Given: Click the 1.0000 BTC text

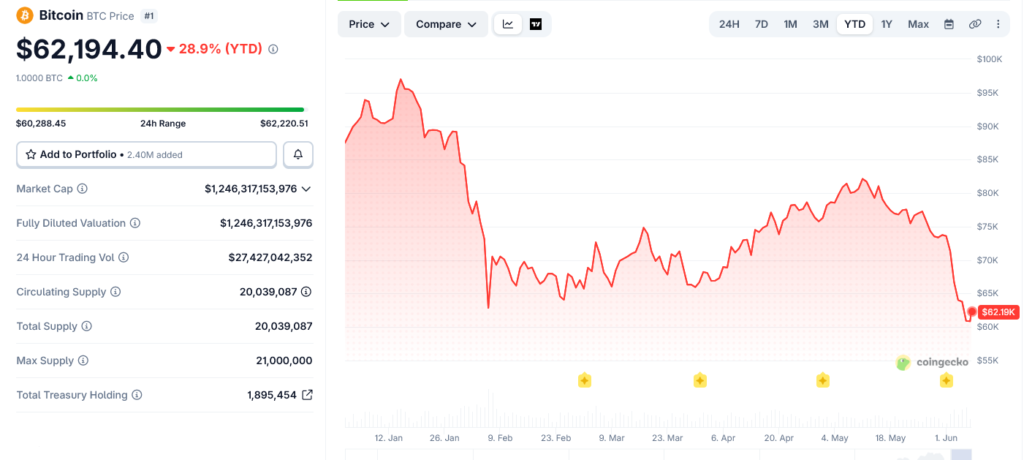Looking at the screenshot, I should tap(39, 78).
